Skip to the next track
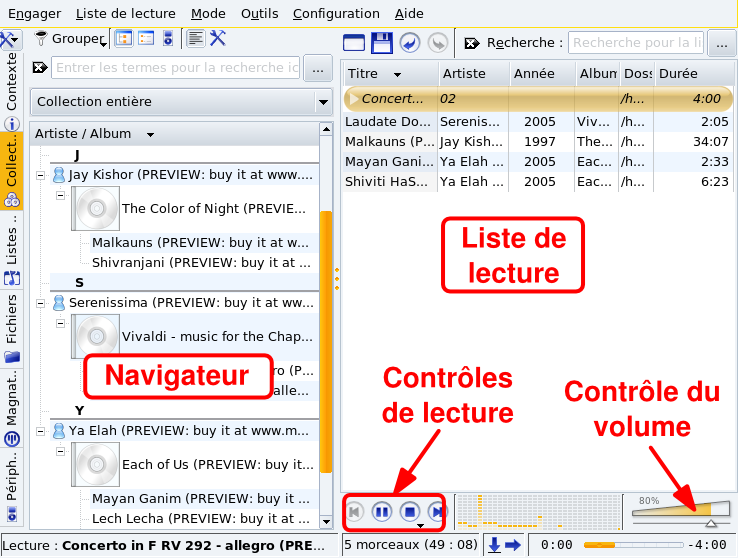Screen dimensions: 738x558 [437, 512]
